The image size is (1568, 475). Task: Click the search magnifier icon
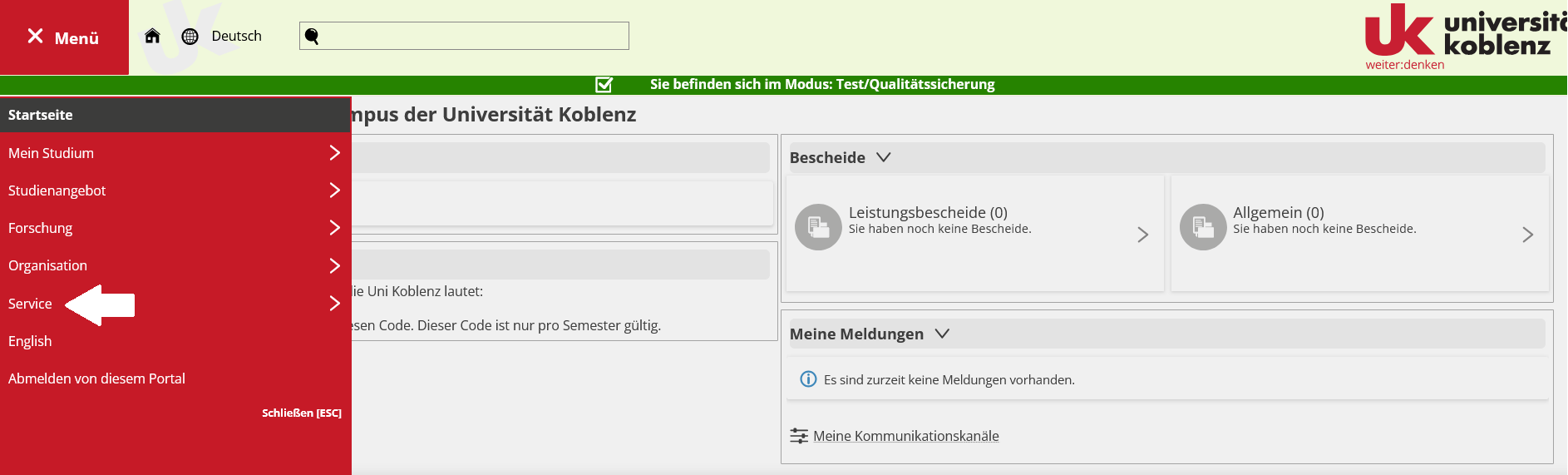pos(312,36)
